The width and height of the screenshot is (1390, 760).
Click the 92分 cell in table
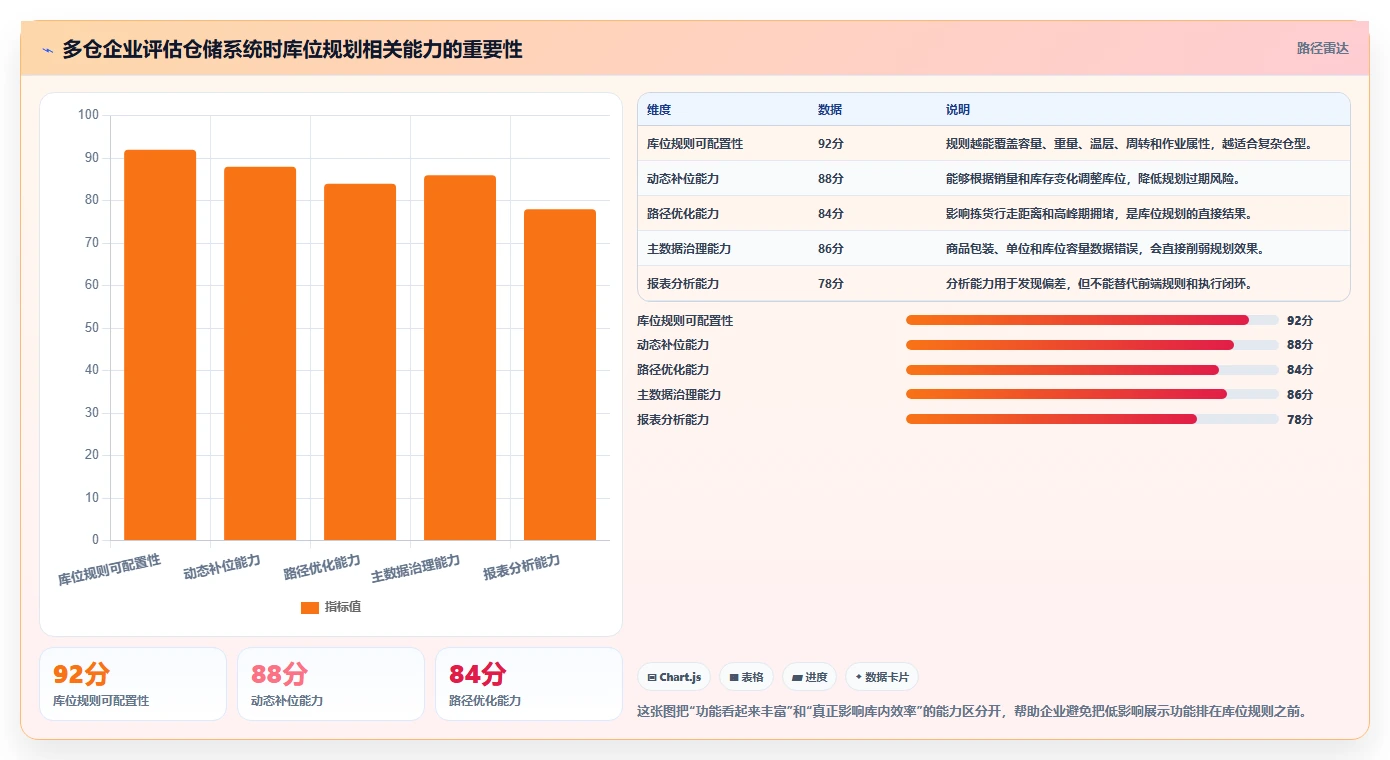click(831, 144)
